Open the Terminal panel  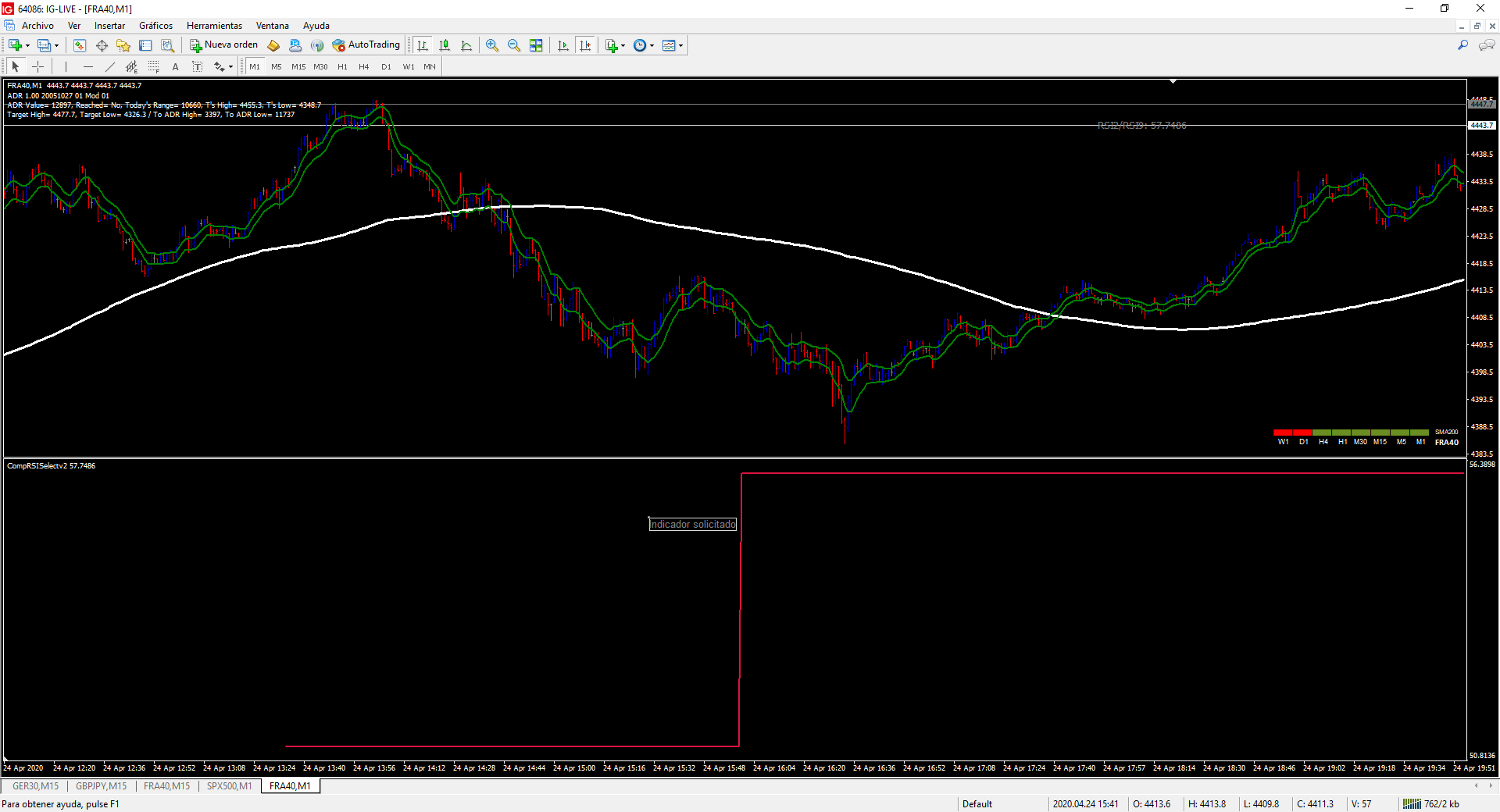pos(145,45)
